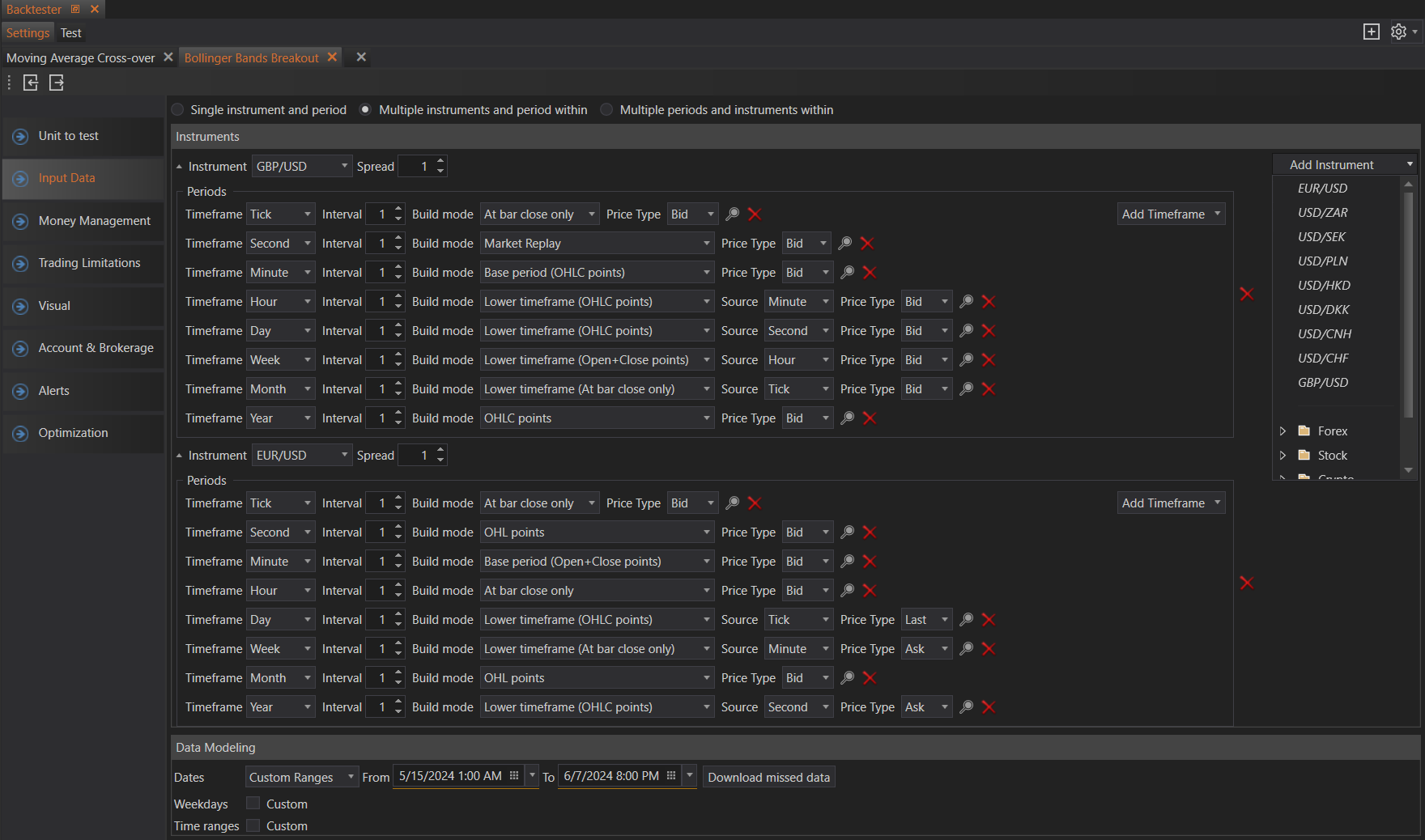
Task: Expand the Forex folder in instrument list
Action: (1282, 431)
